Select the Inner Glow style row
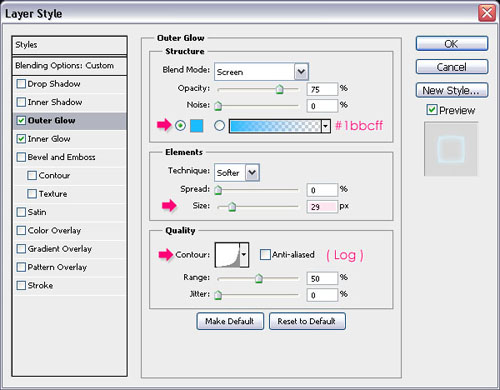 69,139
